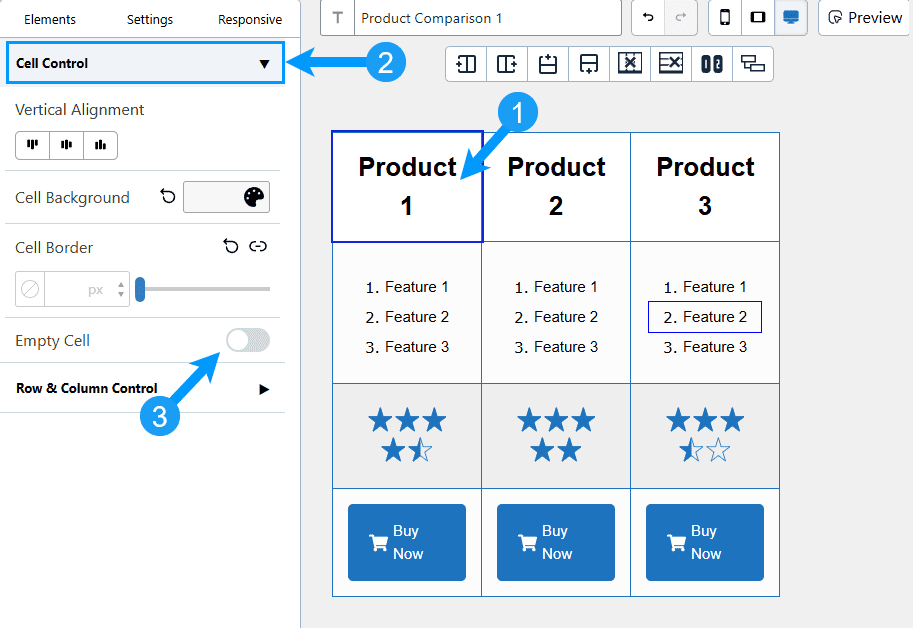
Task: Click the insert column left icon
Action: click(466, 64)
